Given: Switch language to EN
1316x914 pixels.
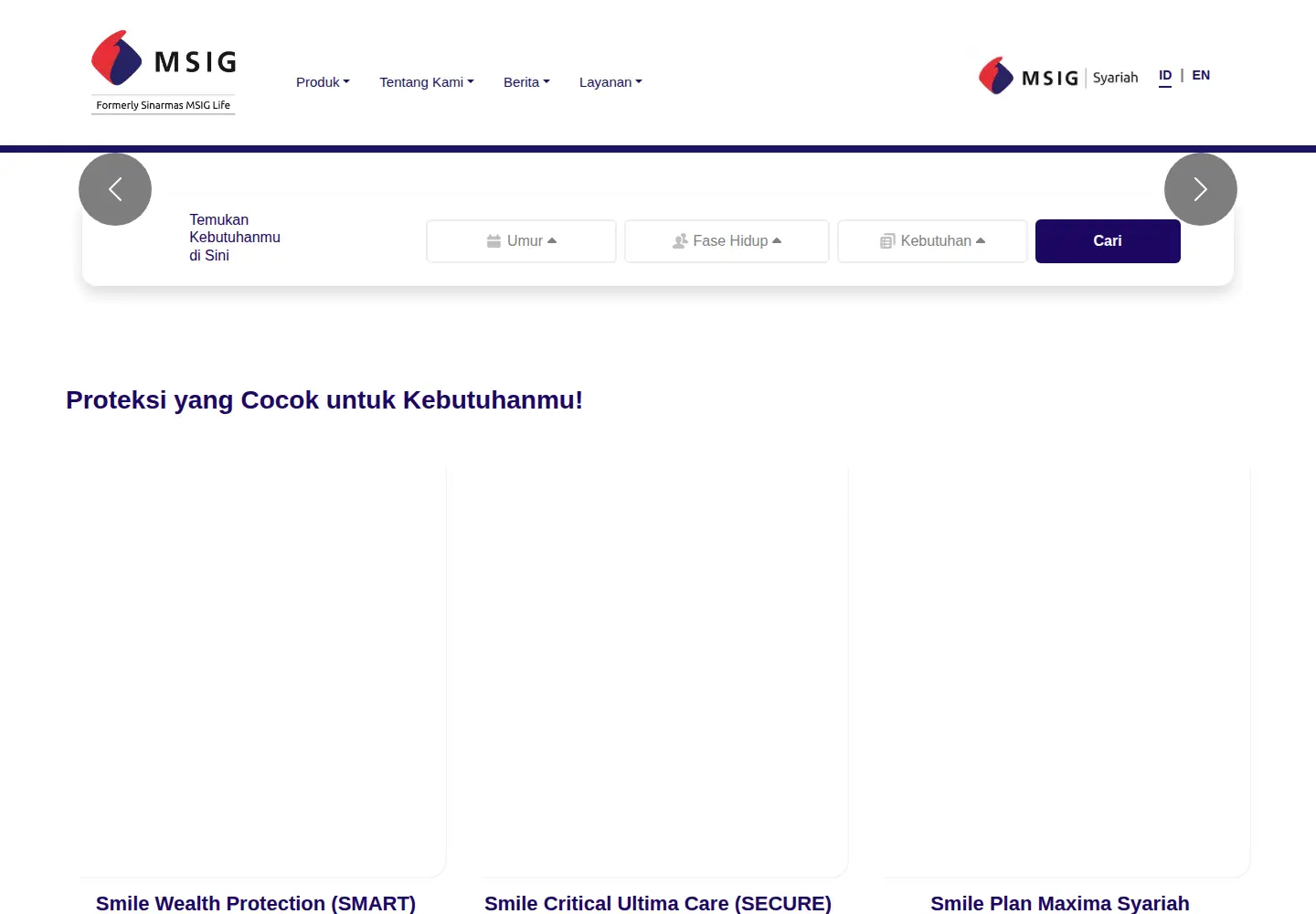Looking at the screenshot, I should (1201, 76).
